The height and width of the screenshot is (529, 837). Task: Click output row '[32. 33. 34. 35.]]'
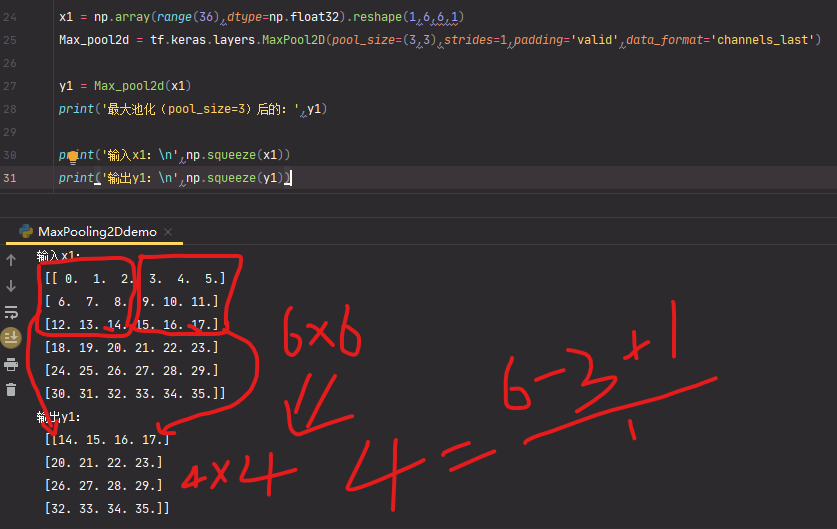click(107, 508)
